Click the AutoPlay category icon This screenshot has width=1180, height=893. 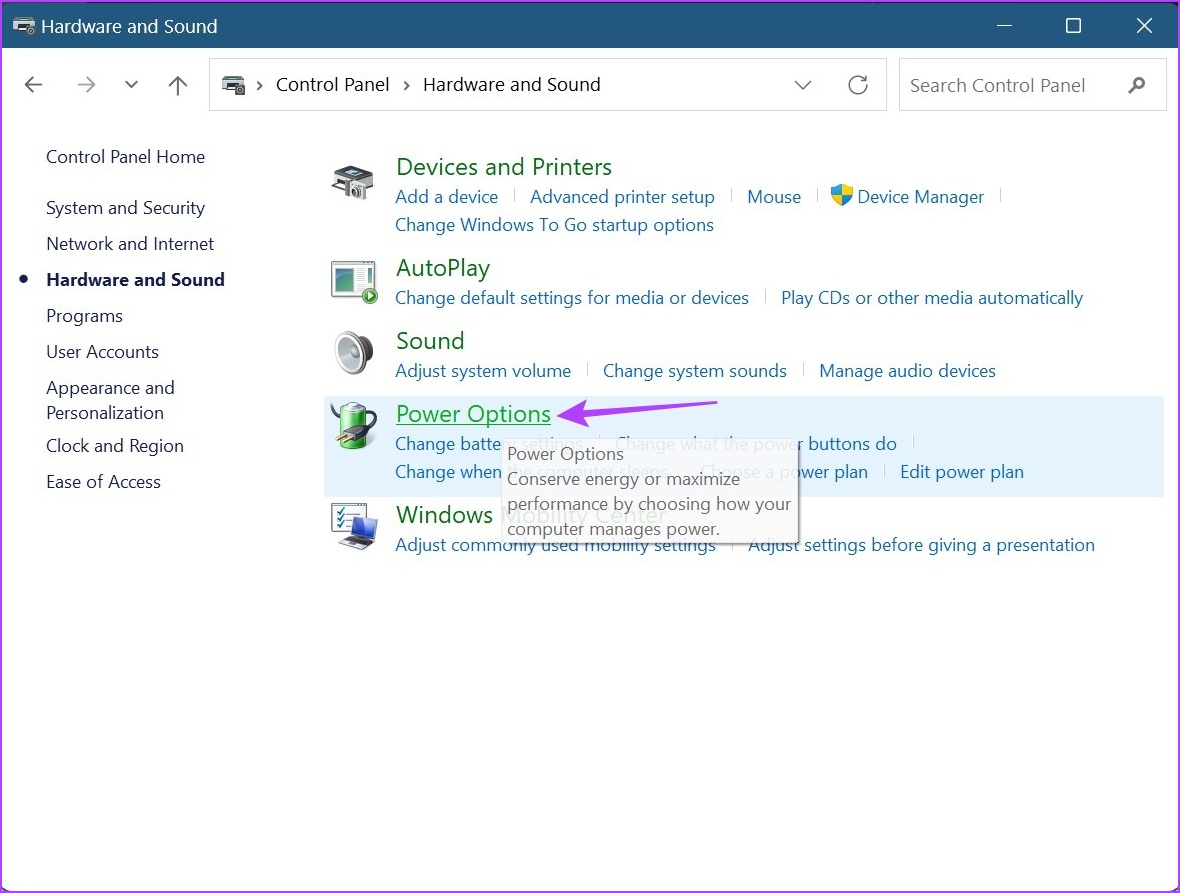354,281
